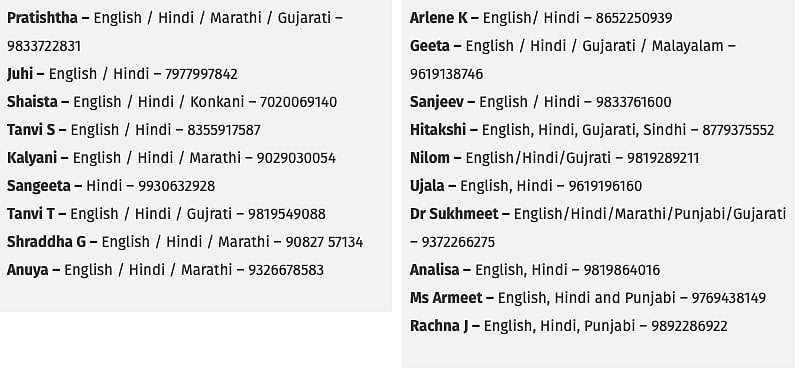Viewport: 795px width, 370px height.
Task: Select Geeta's number 9619138746
Action: [446, 74]
